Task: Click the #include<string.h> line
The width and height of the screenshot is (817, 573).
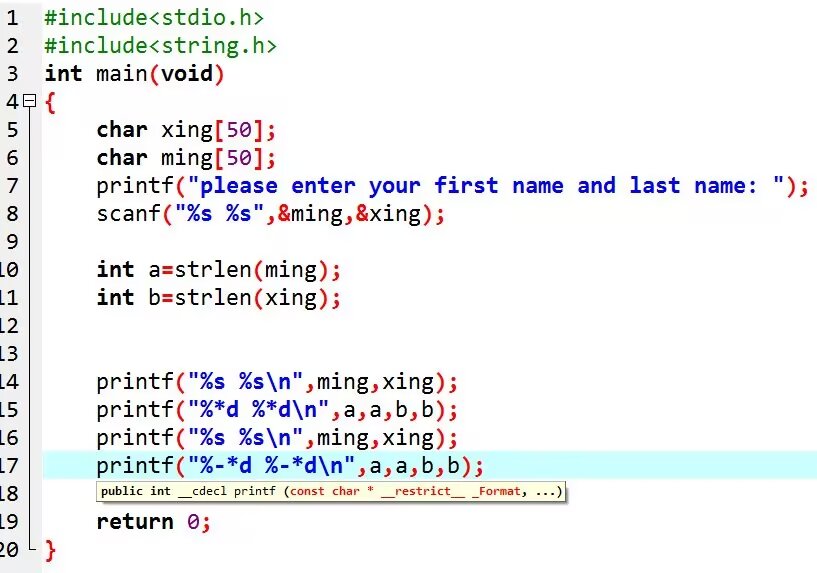Action: (160, 46)
